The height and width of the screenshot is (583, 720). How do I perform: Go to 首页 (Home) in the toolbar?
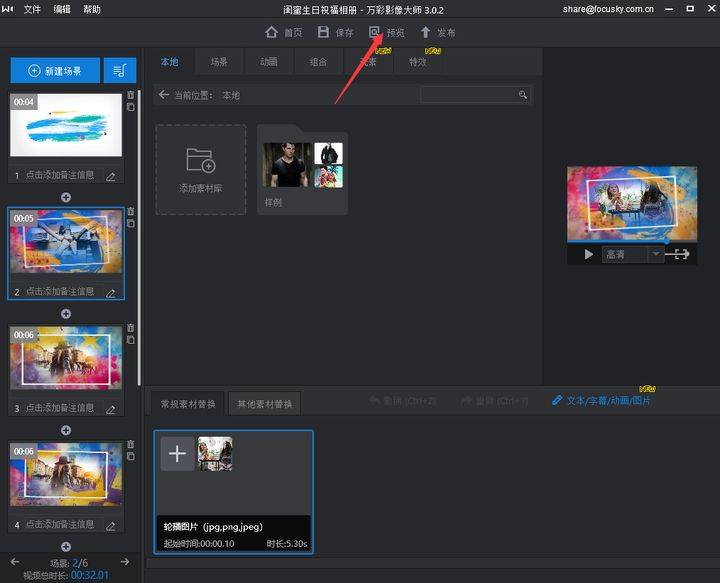tap(271, 33)
